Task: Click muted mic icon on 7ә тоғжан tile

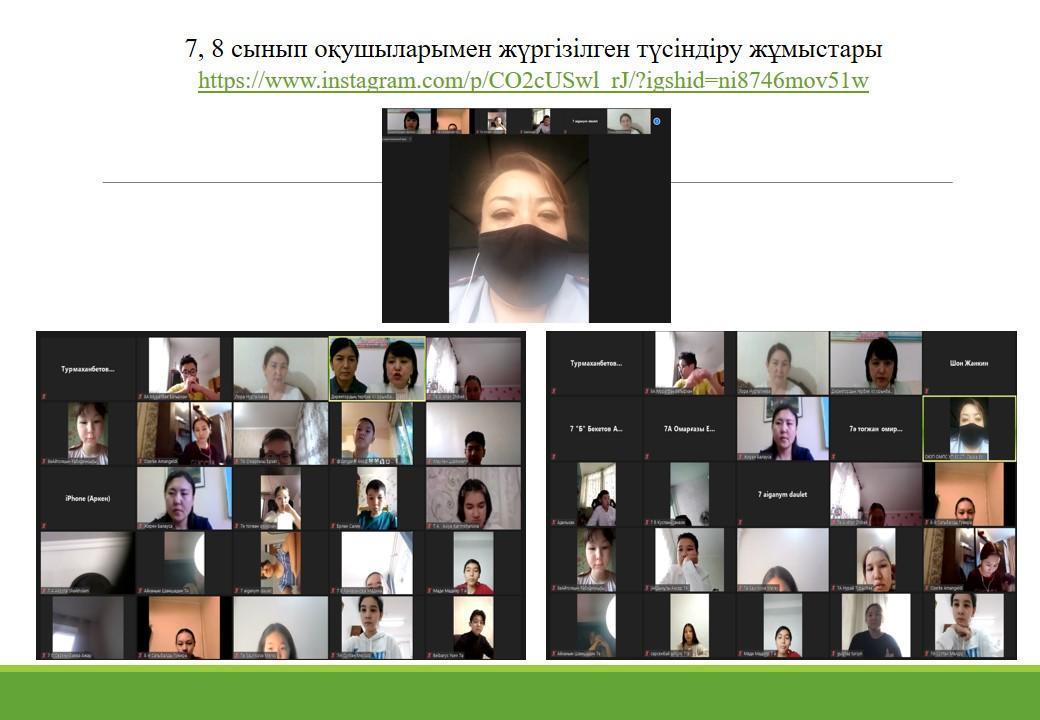Action: (x=835, y=458)
